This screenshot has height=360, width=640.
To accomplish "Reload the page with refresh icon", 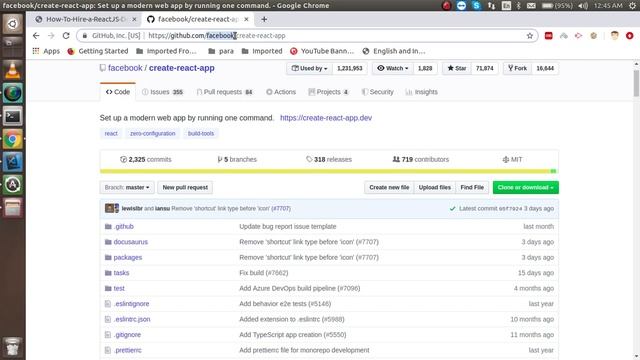I will pyautogui.click(x=66, y=36).
